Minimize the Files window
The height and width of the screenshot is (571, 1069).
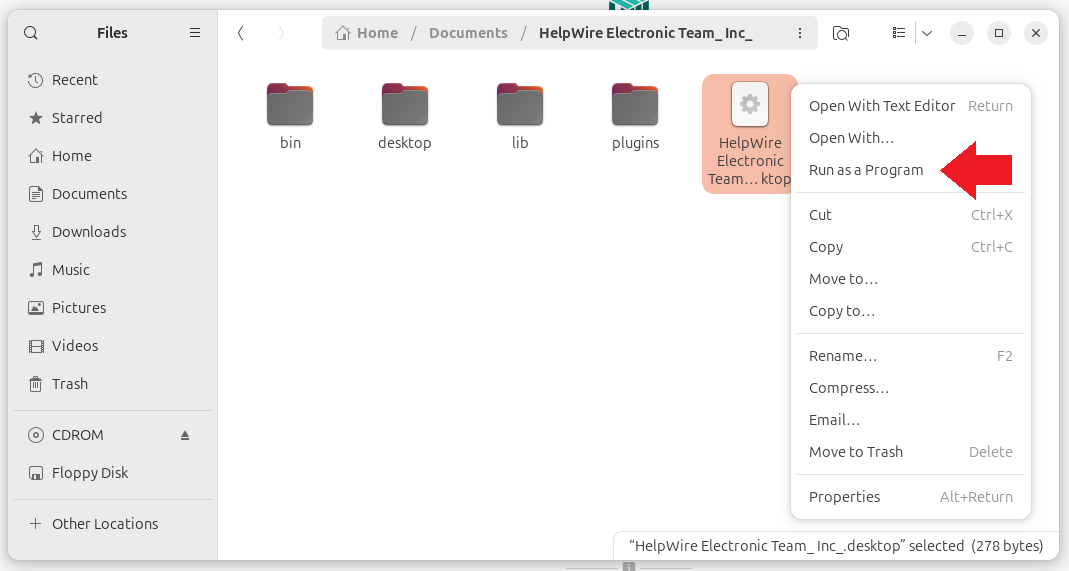962,33
